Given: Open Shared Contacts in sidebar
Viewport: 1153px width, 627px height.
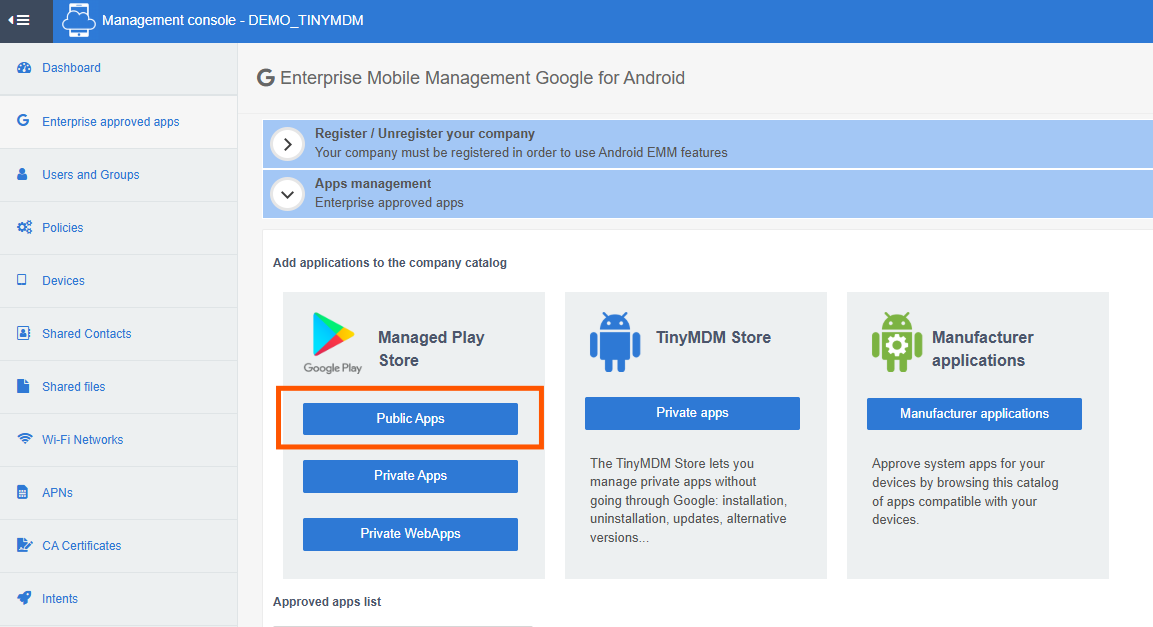Looking at the screenshot, I should 86,334.
